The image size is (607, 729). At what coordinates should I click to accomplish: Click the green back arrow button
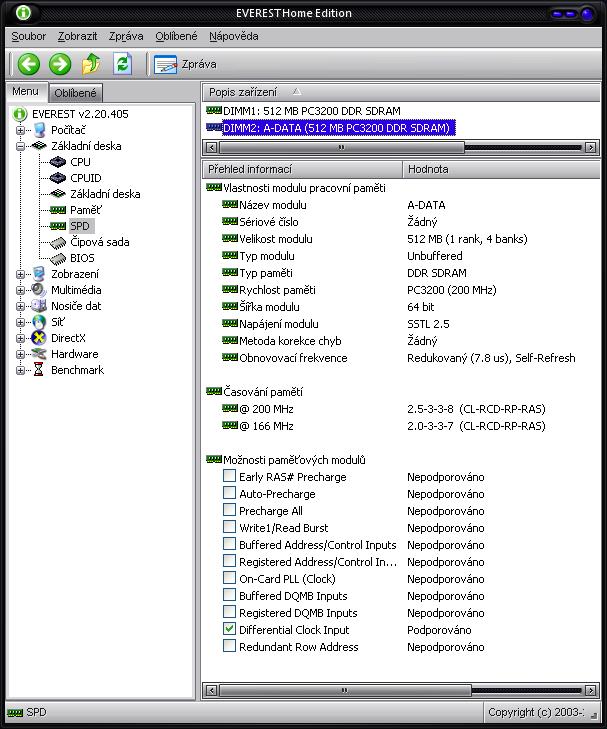coord(29,64)
